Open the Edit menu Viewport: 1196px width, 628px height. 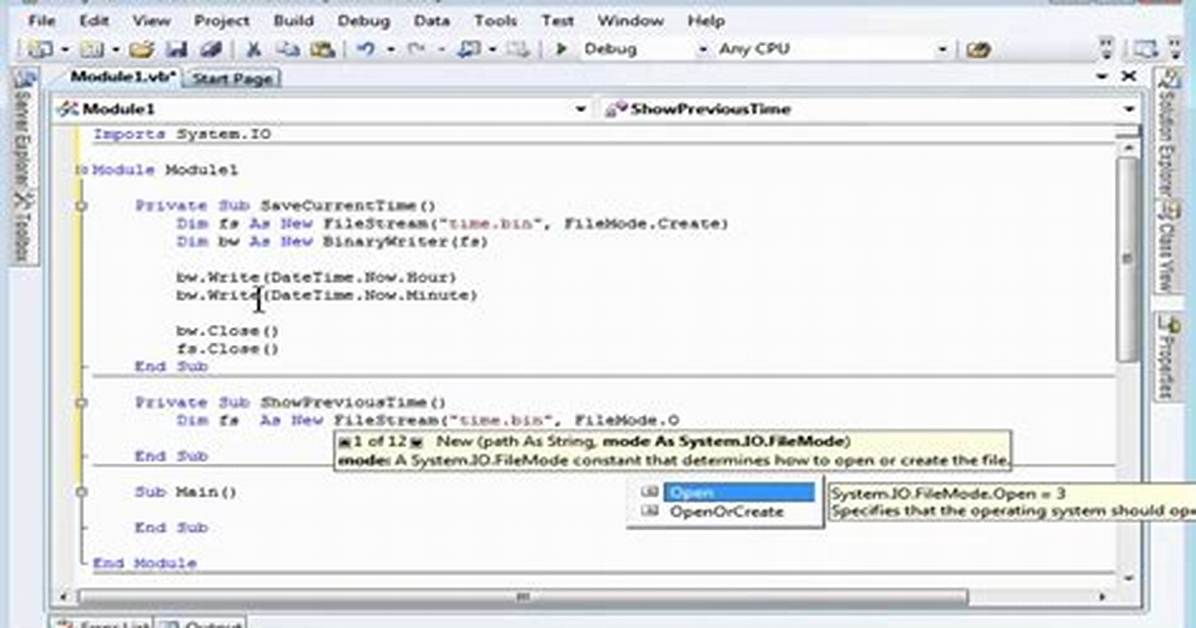pos(94,21)
